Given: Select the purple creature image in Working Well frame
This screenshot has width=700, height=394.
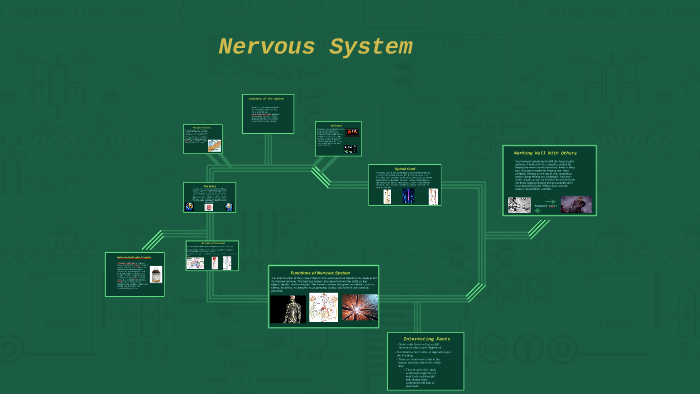Looking at the screenshot, I should click(576, 204).
